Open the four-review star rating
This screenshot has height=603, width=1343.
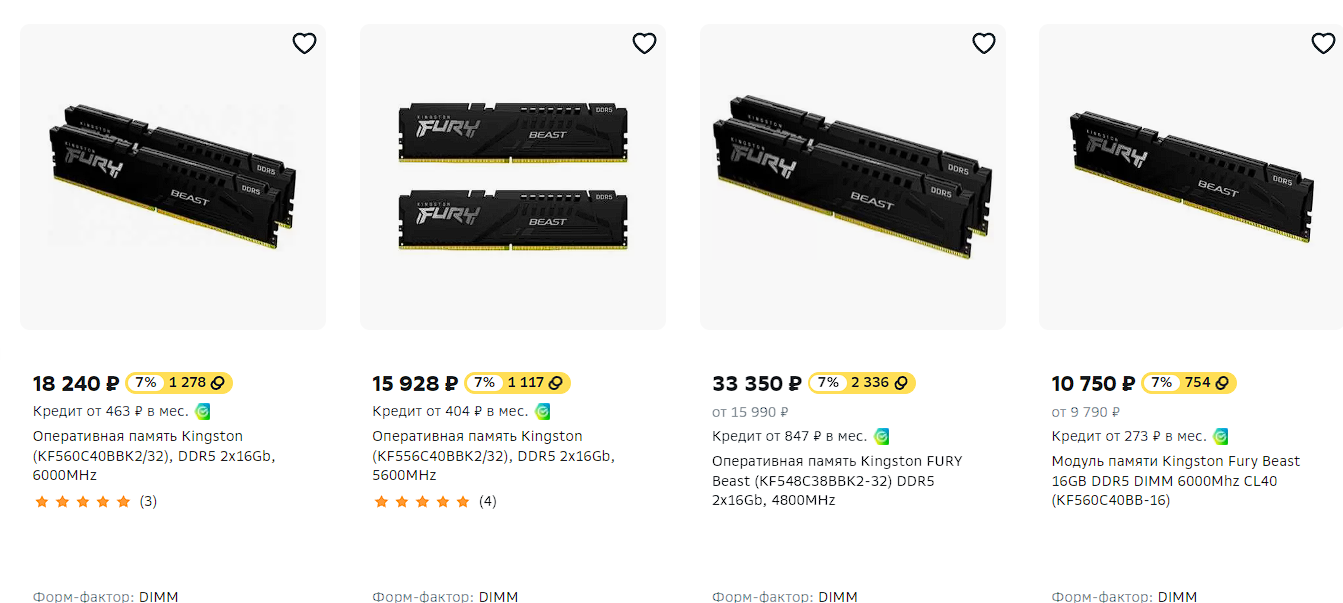[x=435, y=501]
